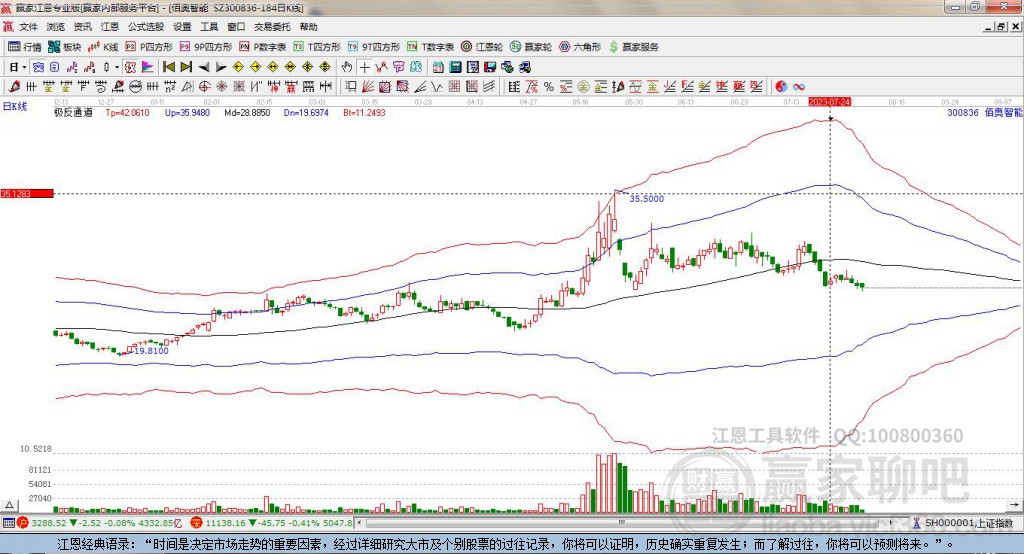Open 赢家服务 with the dollar icon
Image resolution: width=1024 pixels, height=554 pixels.
[x=633, y=47]
